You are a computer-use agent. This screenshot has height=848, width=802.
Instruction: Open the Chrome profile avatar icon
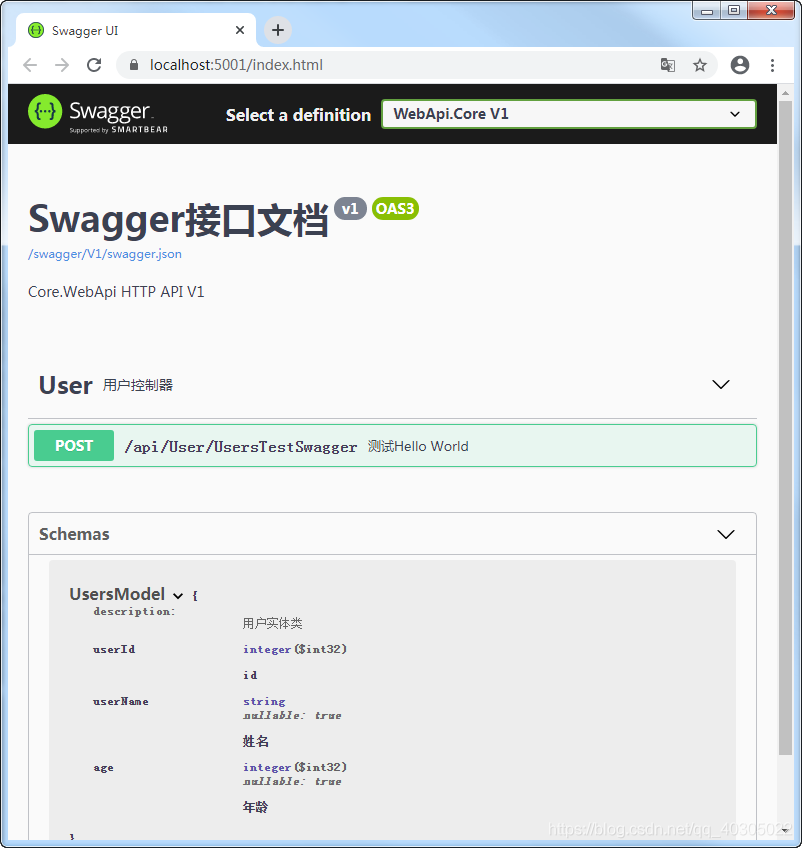tap(740, 65)
